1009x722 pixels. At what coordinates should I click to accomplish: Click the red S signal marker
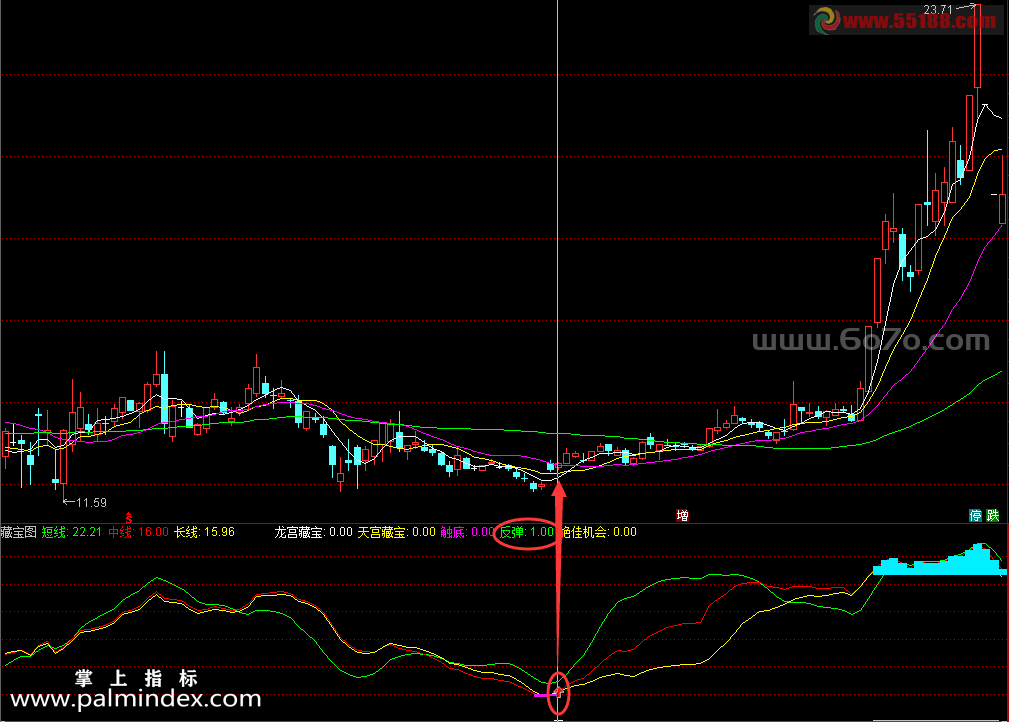coord(129,518)
